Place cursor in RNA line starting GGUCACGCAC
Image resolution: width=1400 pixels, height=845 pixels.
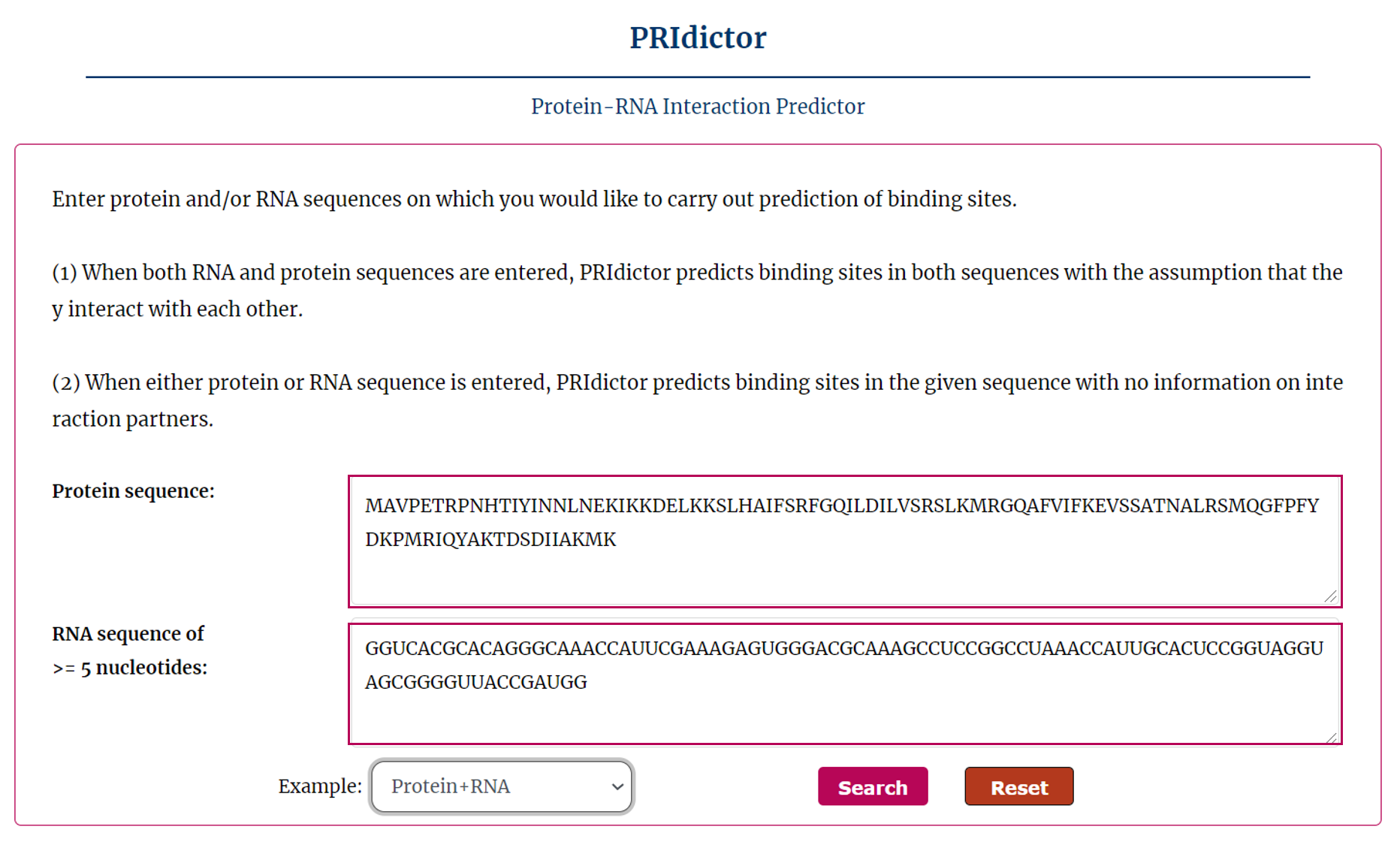point(843,649)
